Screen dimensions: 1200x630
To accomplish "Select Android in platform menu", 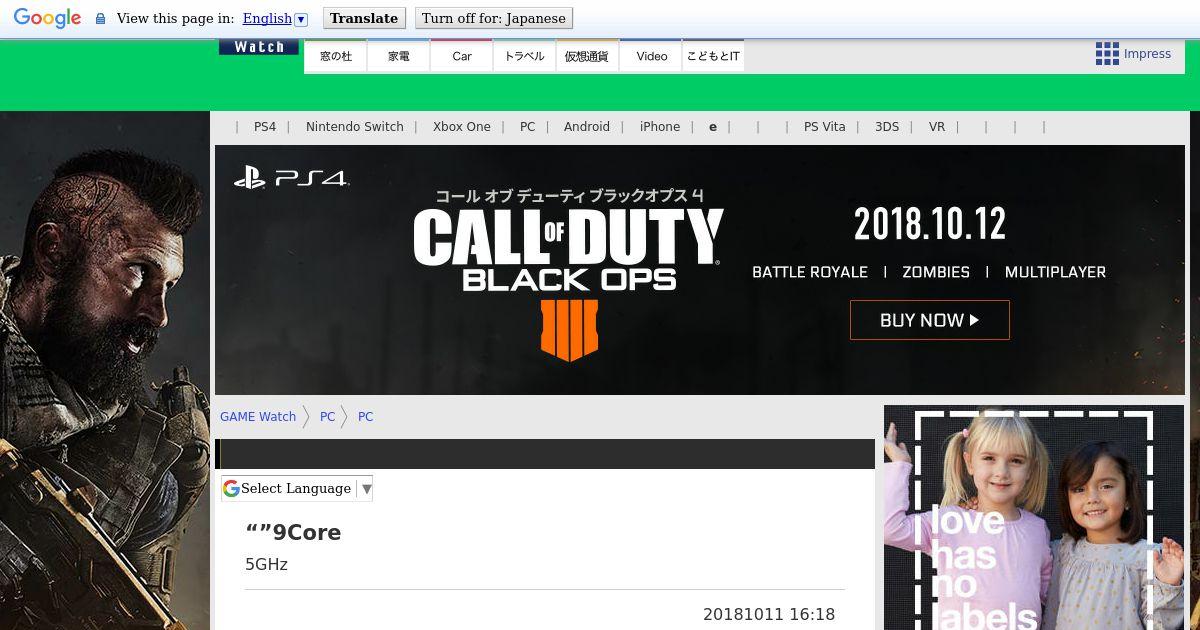I will [x=587, y=127].
